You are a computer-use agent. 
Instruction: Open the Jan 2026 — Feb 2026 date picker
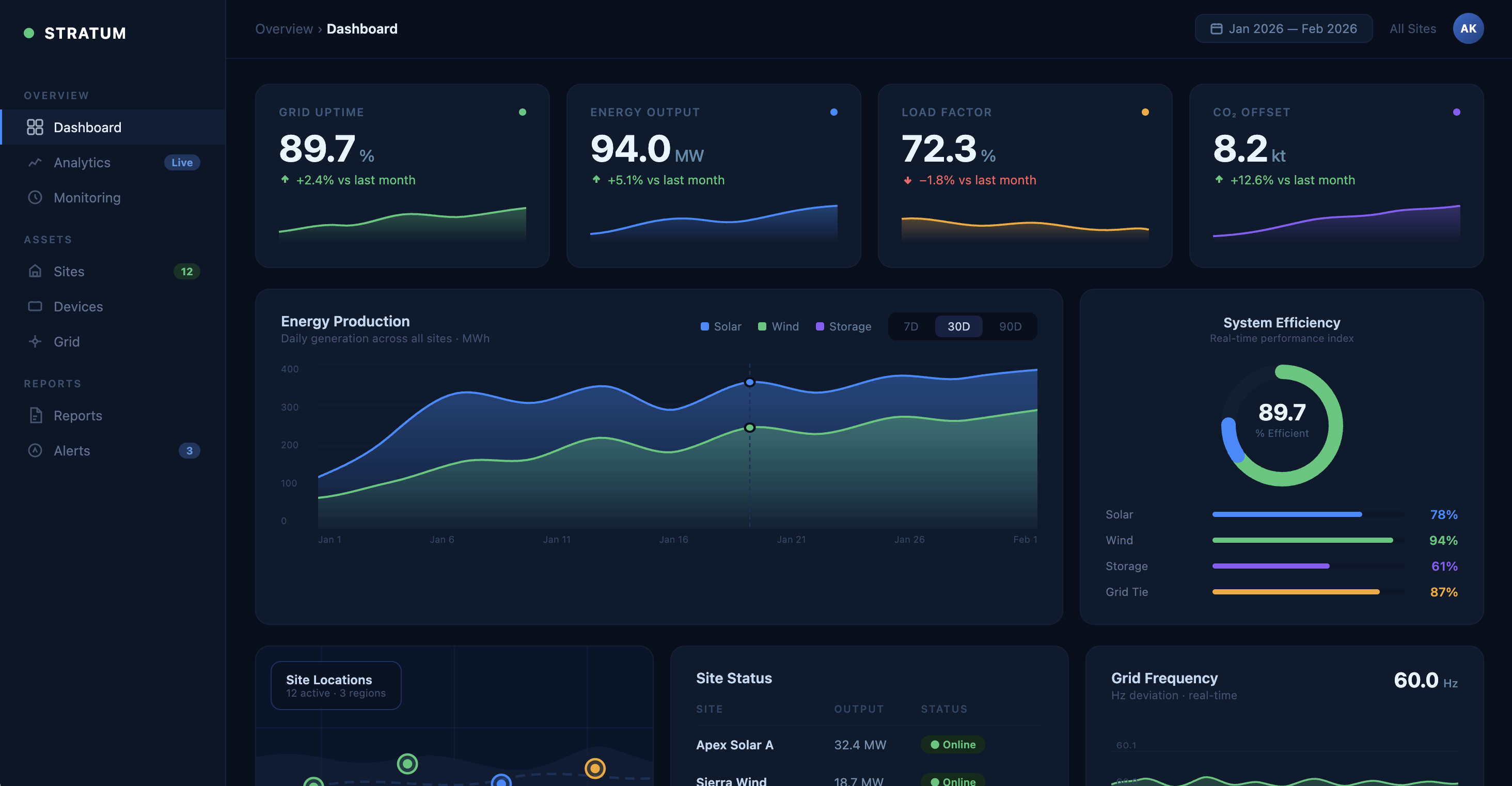point(1283,29)
